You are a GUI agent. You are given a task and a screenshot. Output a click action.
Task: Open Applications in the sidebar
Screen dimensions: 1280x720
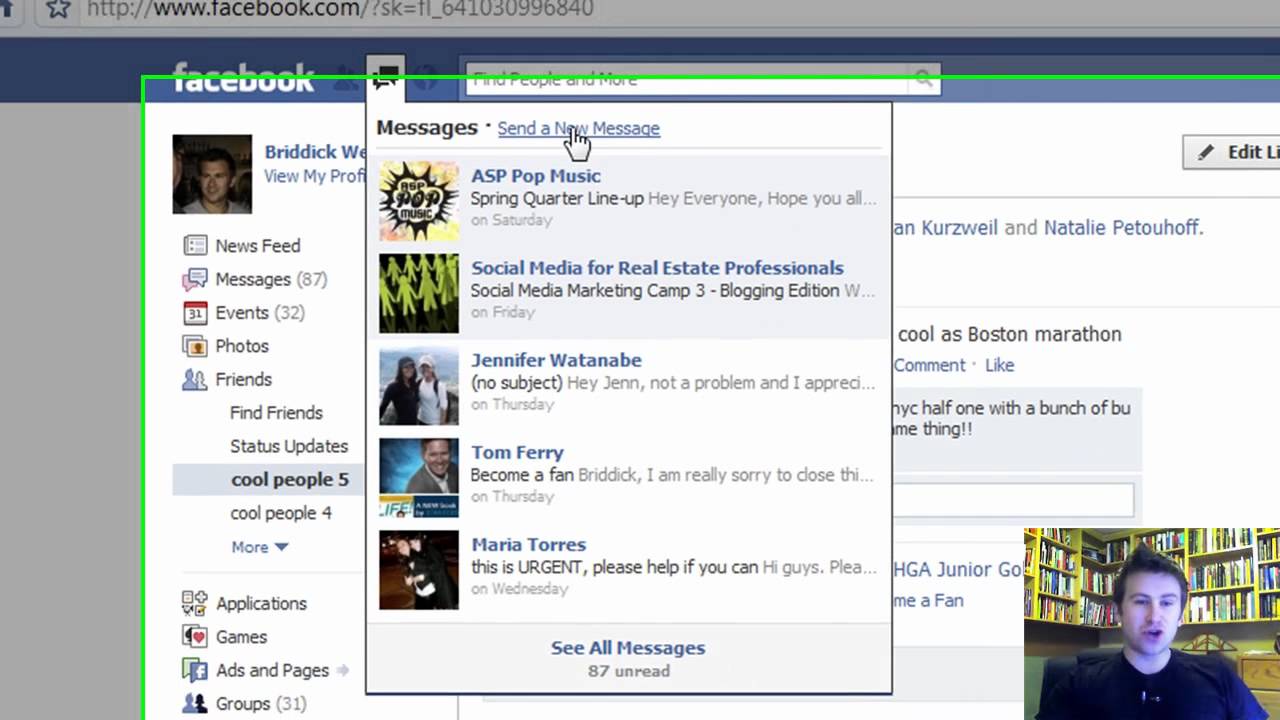pos(261,604)
